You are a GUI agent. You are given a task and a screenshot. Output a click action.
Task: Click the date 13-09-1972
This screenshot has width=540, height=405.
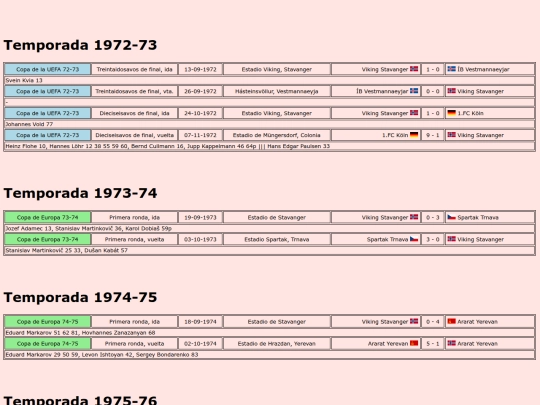click(x=200, y=69)
